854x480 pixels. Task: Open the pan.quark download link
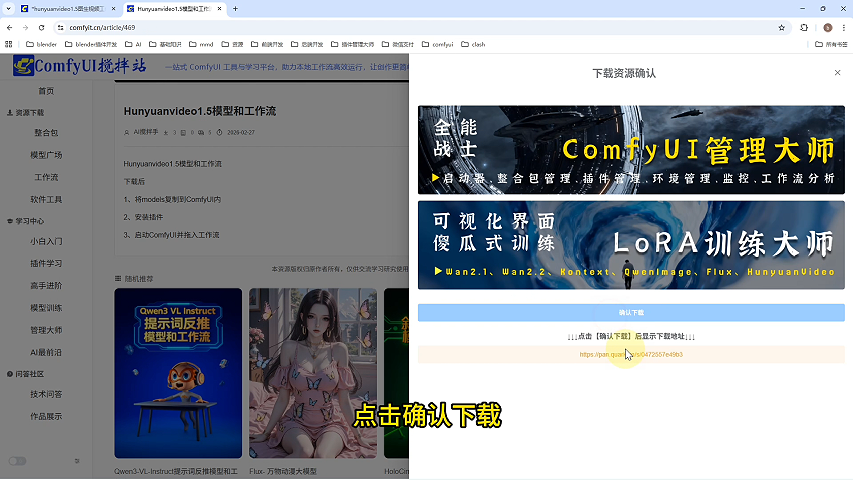631,355
